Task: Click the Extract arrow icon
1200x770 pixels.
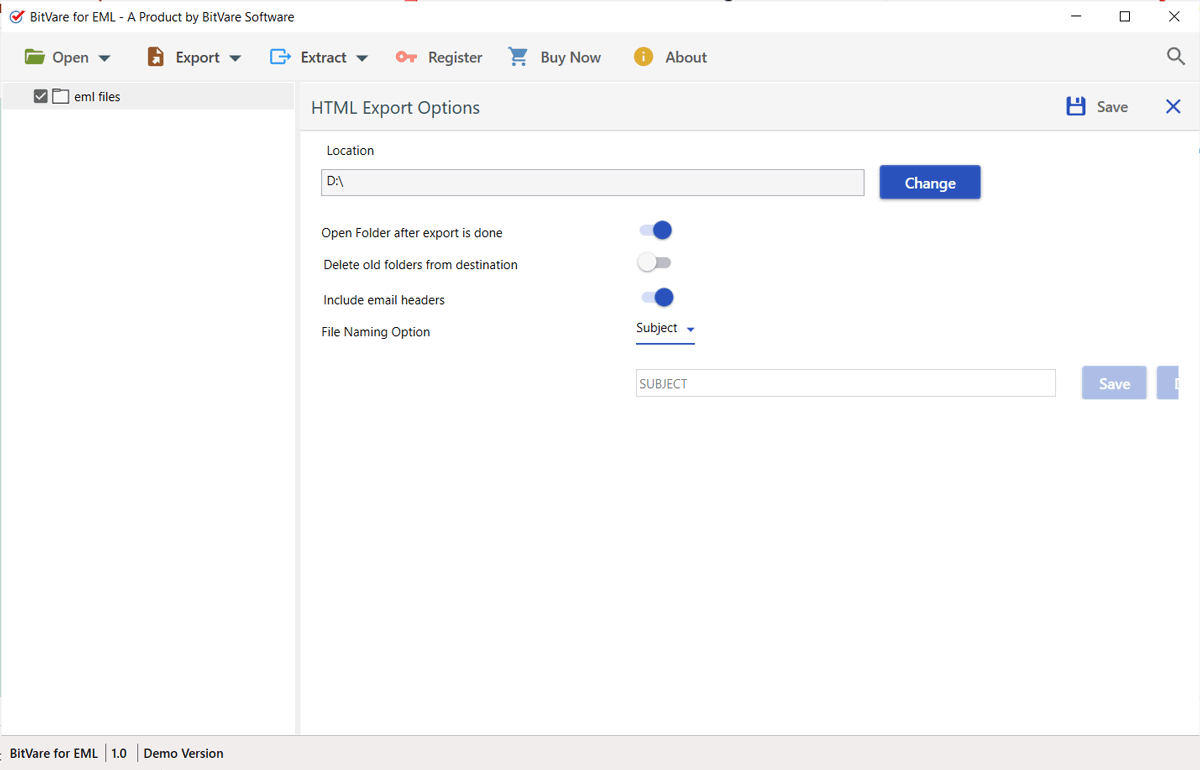Action: point(281,57)
